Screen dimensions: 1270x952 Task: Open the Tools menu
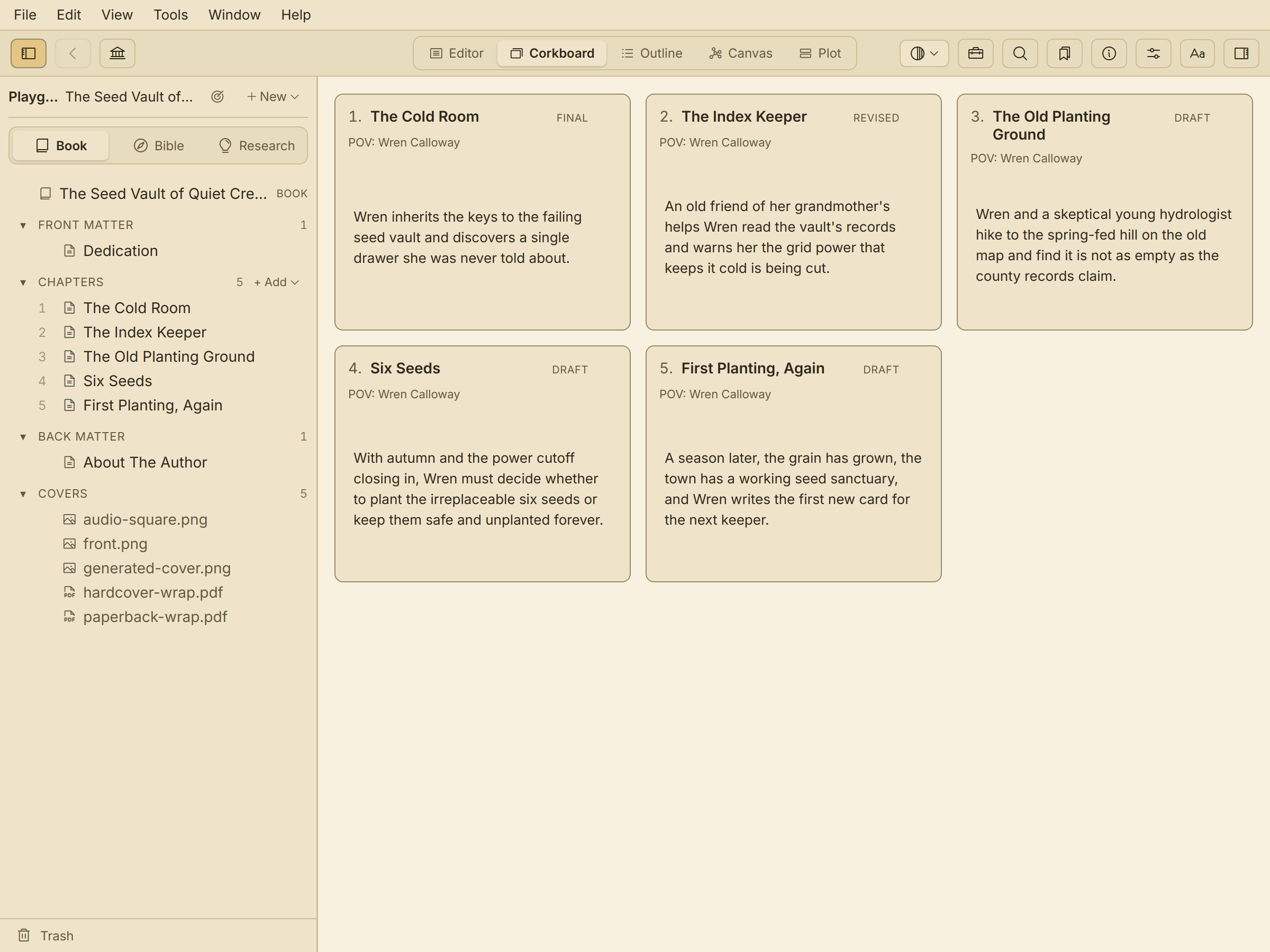[x=170, y=15]
